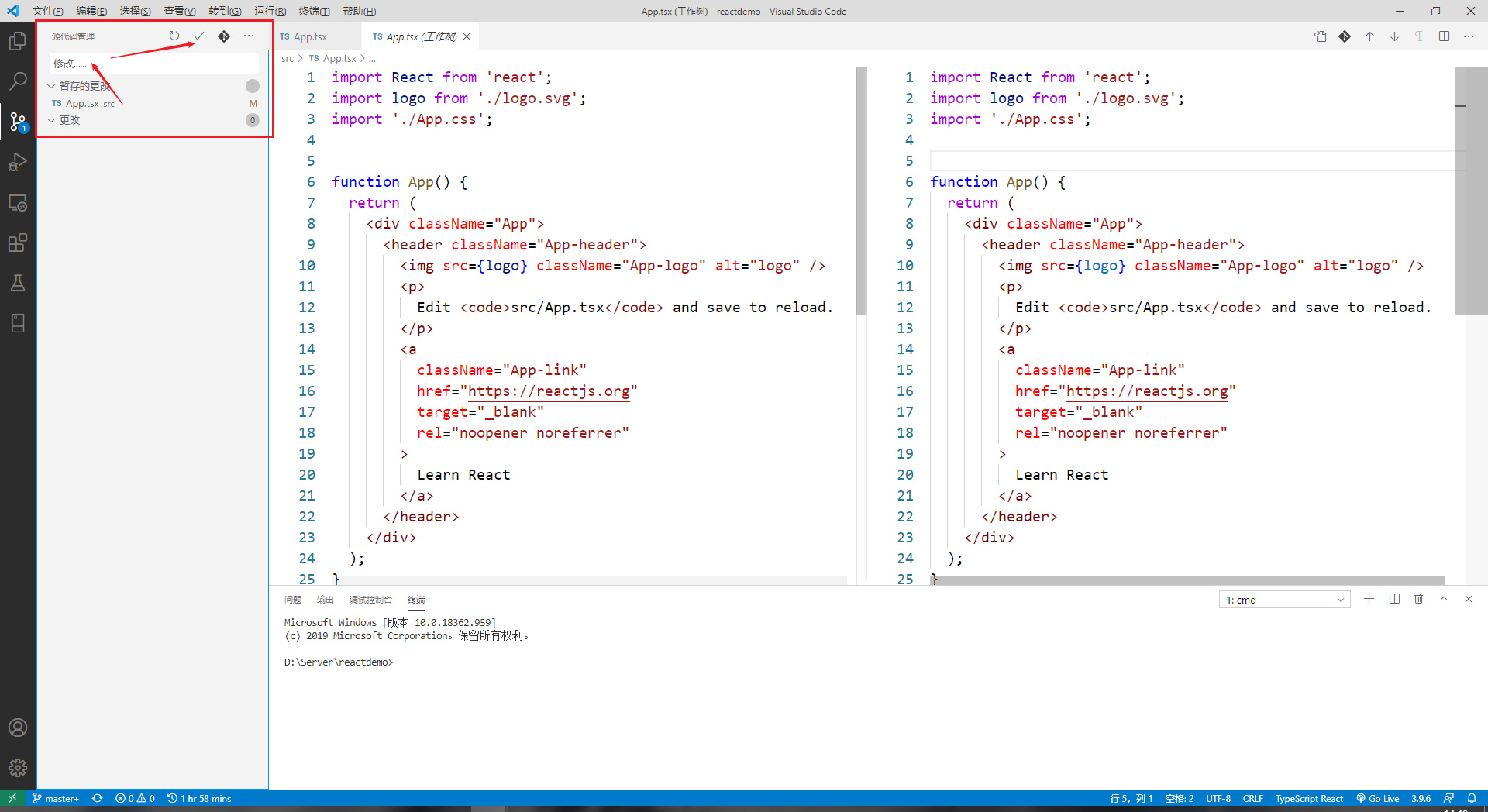Maximize terminal panel with the up chevron
The image size is (1488, 812).
pos(1444,599)
